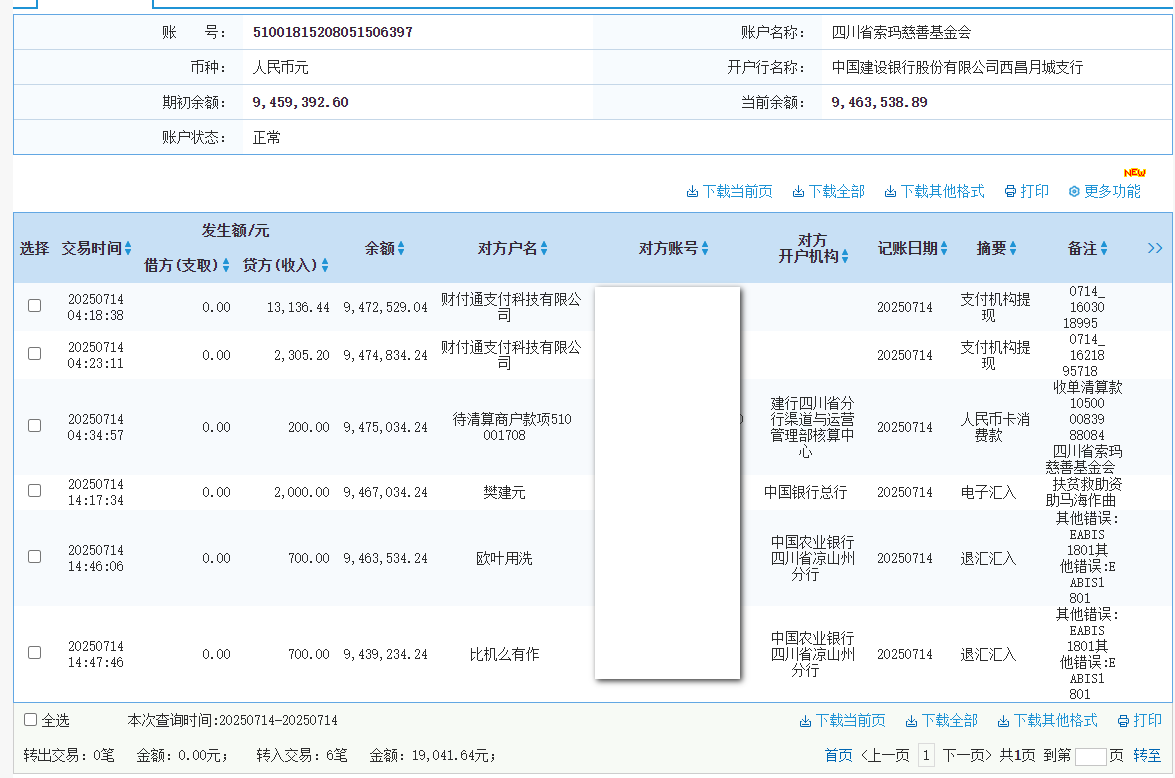Click bottom 下载当前页 link
Image resolution: width=1175 pixels, height=778 pixels.
[842, 721]
